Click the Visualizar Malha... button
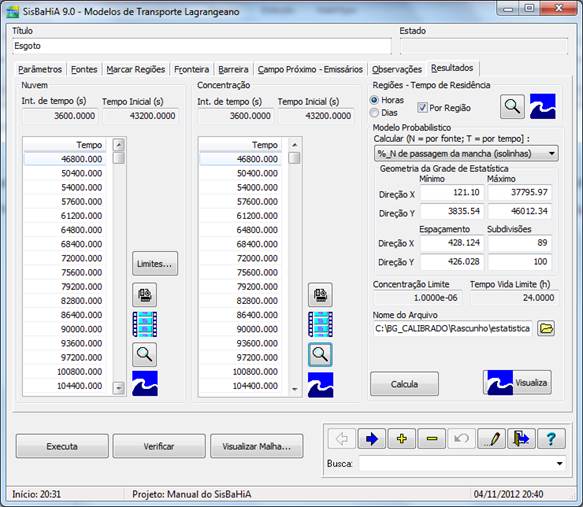The height and width of the screenshot is (507, 583). click(257, 446)
